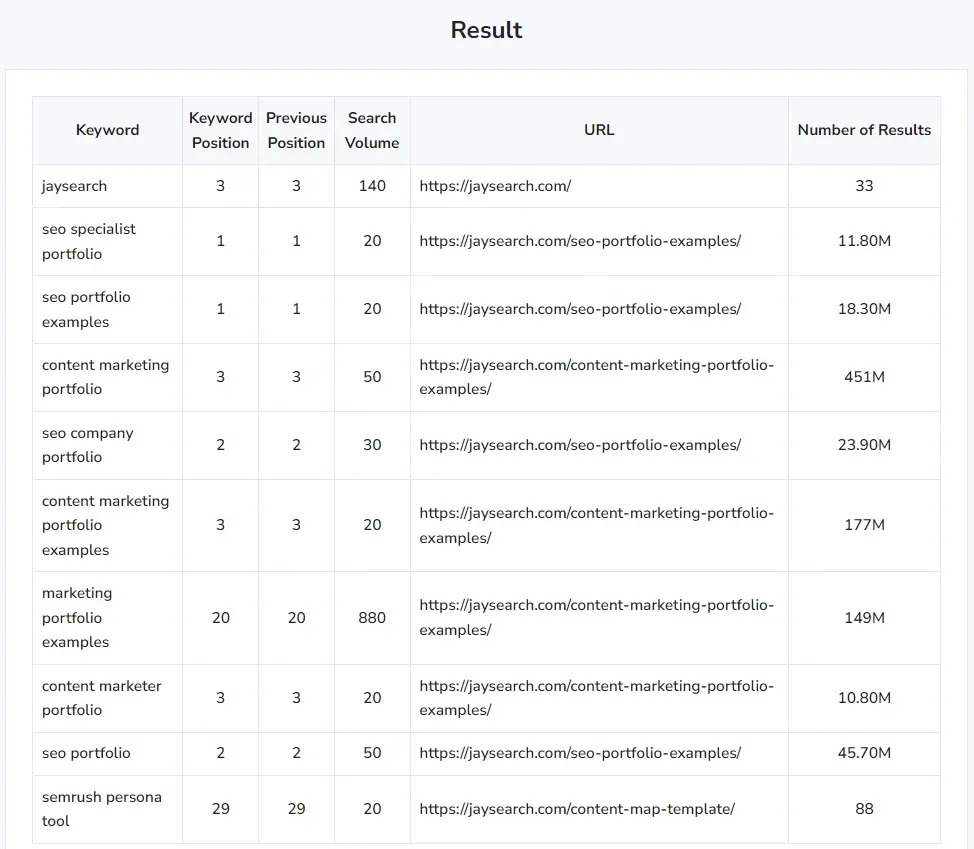974x849 pixels.
Task: Open URL in content marketing portfolio row
Action: tap(596, 377)
